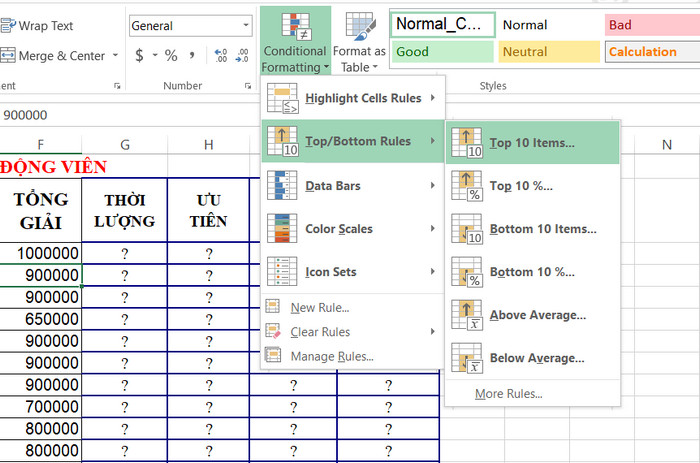Screen dimensions: 700x463
Task: Click Top/Bottom Rules icon
Action: [282, 141]
